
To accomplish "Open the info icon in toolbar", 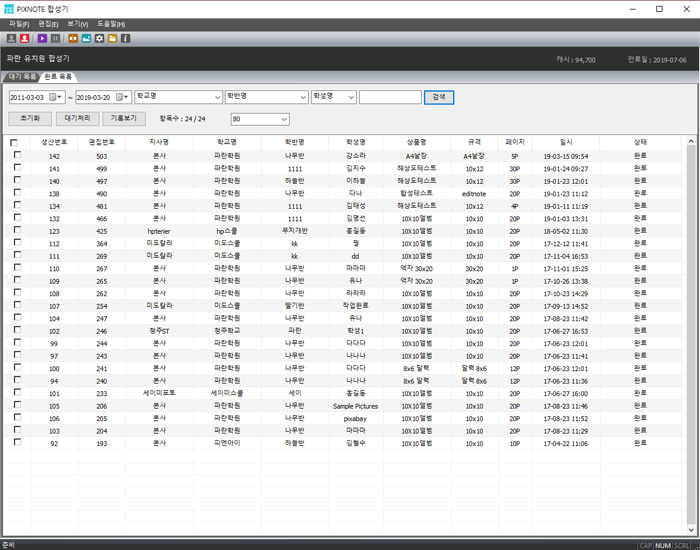I will [125, 38].
